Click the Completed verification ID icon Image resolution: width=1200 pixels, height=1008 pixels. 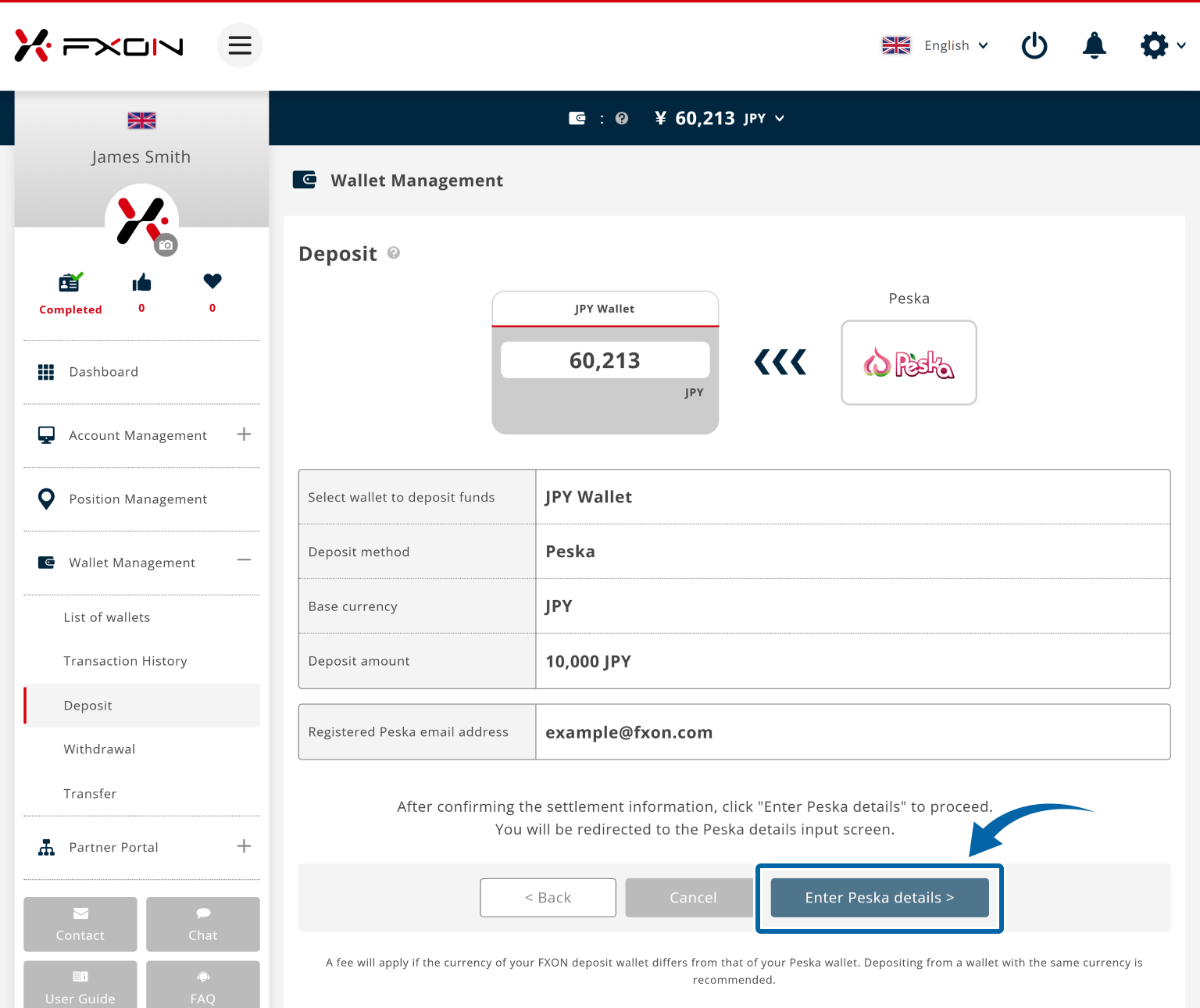point(70,283)
